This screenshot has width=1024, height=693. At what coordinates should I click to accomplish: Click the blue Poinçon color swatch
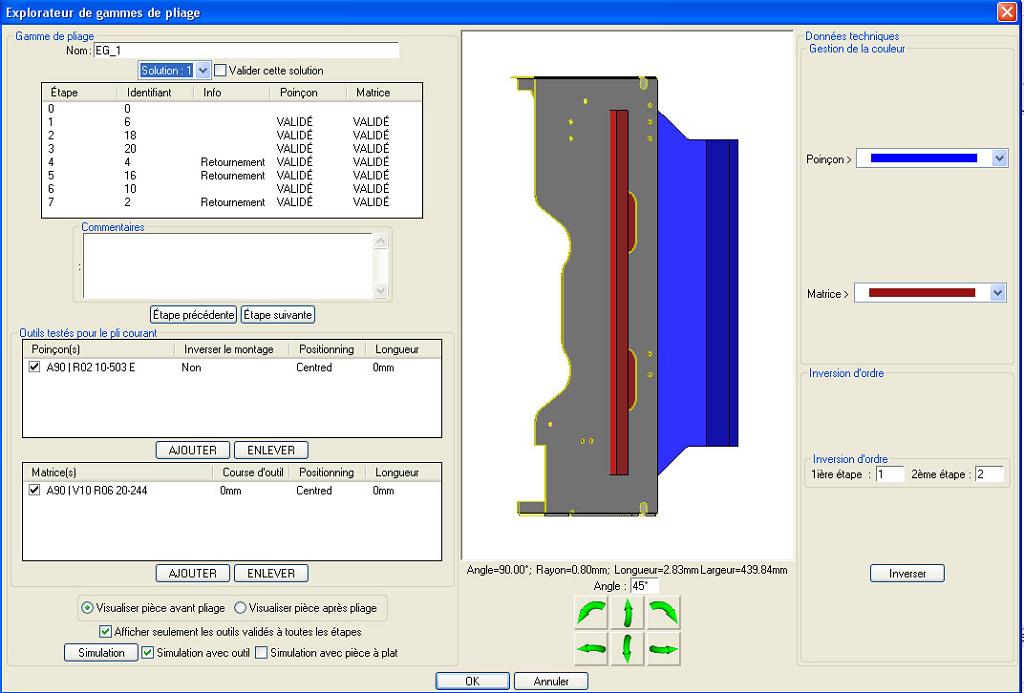coord(923,158)
